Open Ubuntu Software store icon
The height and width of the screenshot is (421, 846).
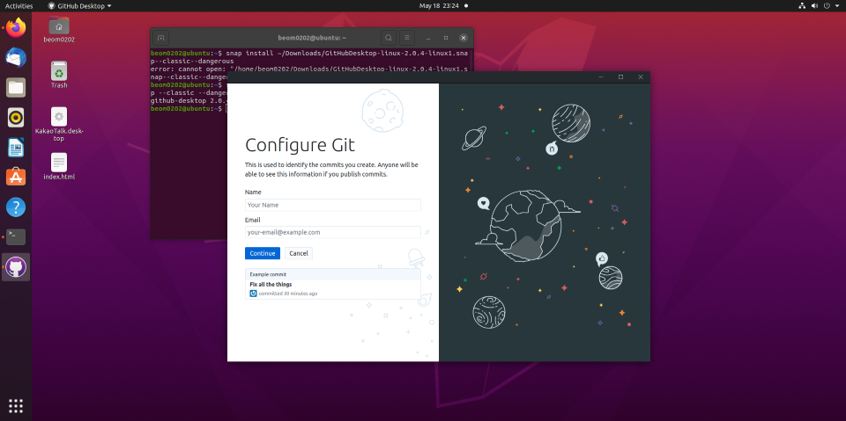coord(16,177)
